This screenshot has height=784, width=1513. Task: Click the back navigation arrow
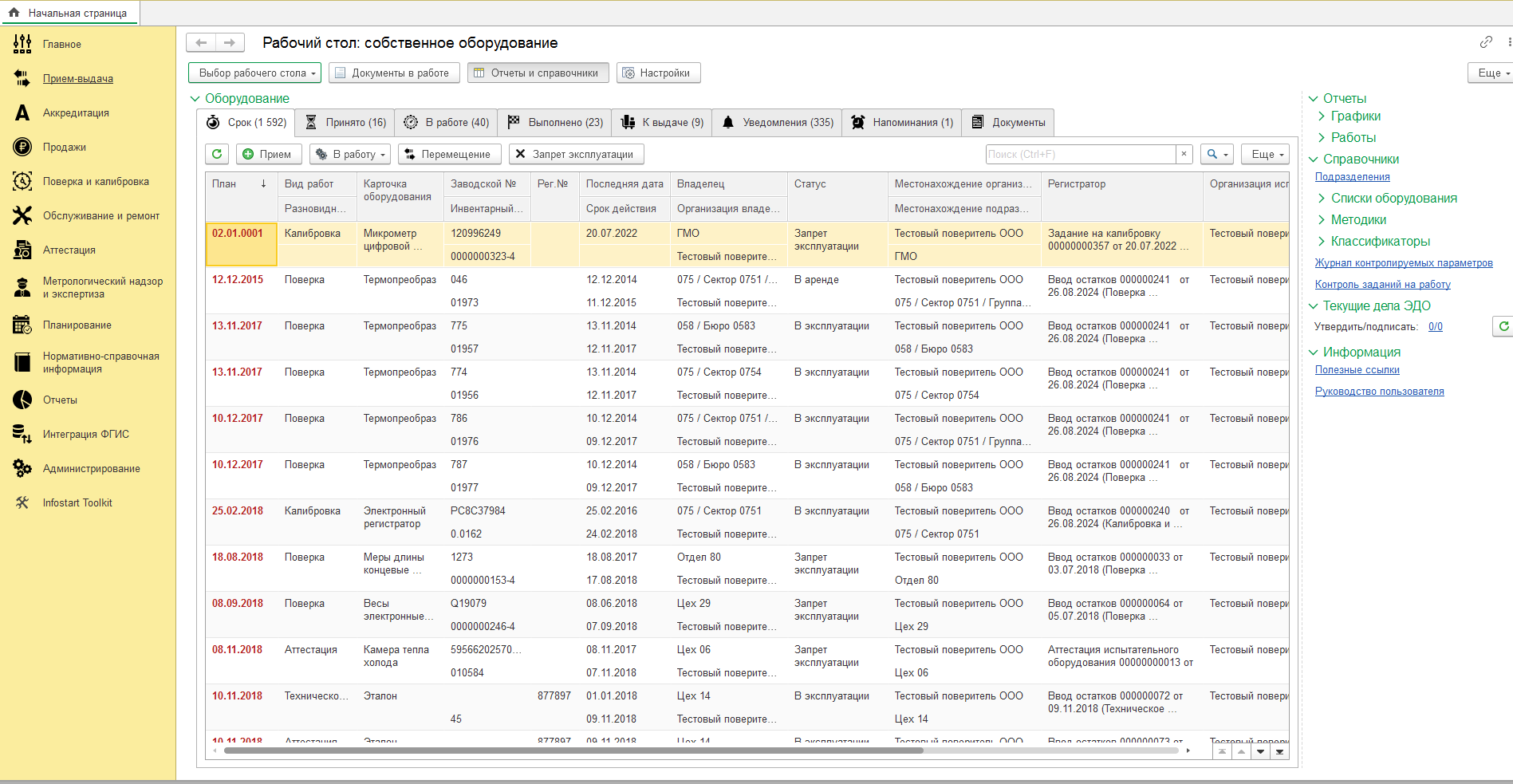point(201,43)
